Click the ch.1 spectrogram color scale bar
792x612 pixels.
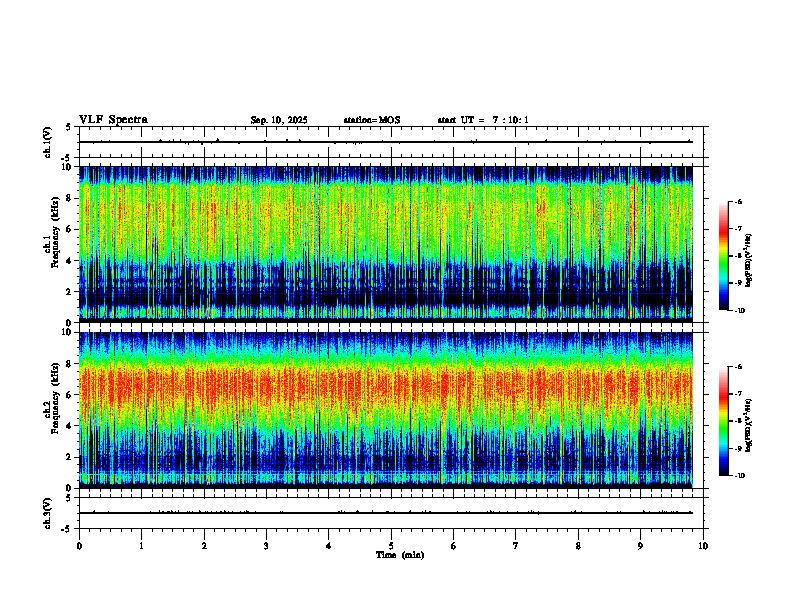tap(724, 256)
